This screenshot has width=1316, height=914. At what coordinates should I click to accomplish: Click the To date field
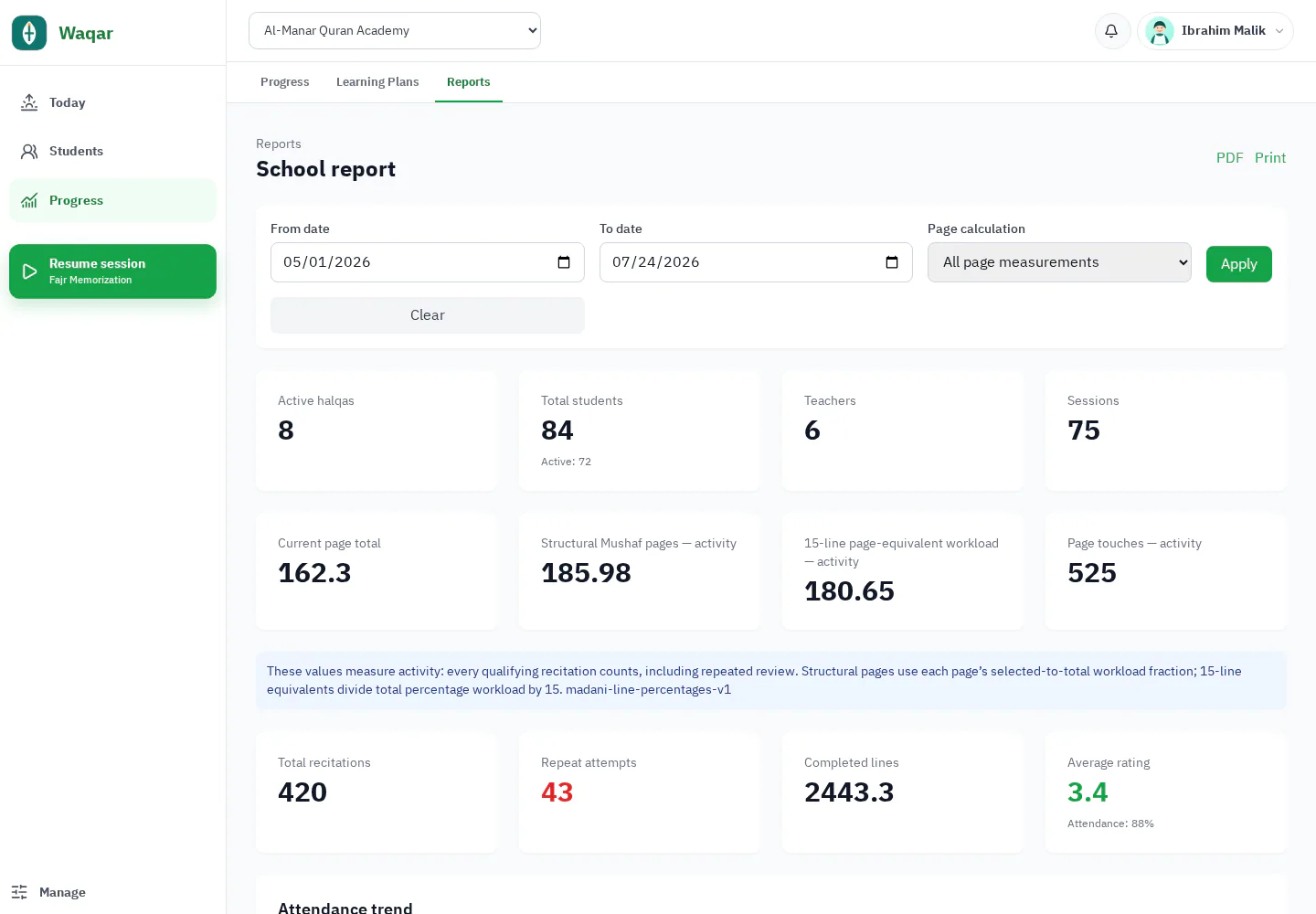click(x=756, y=262)
